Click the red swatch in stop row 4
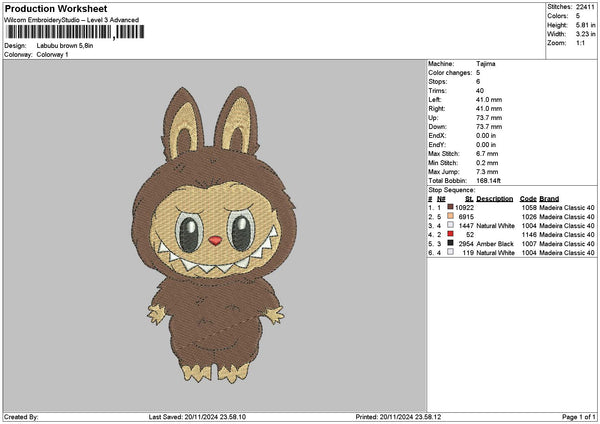Image resolution: width=600 pixels, height=424 pixels. click(450, 234)
